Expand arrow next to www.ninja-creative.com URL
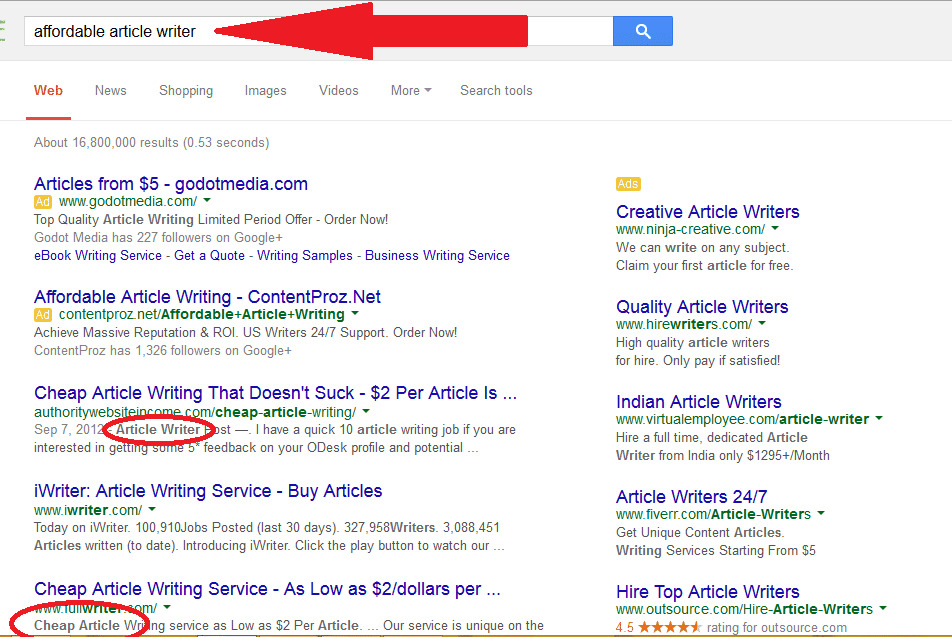 pos(775,228)
